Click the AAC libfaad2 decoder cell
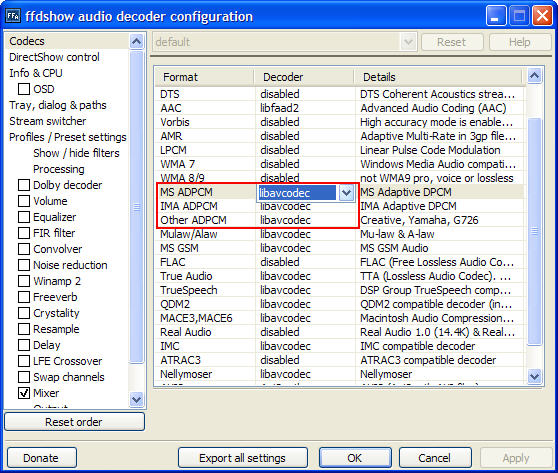 [x=305, y=108]
